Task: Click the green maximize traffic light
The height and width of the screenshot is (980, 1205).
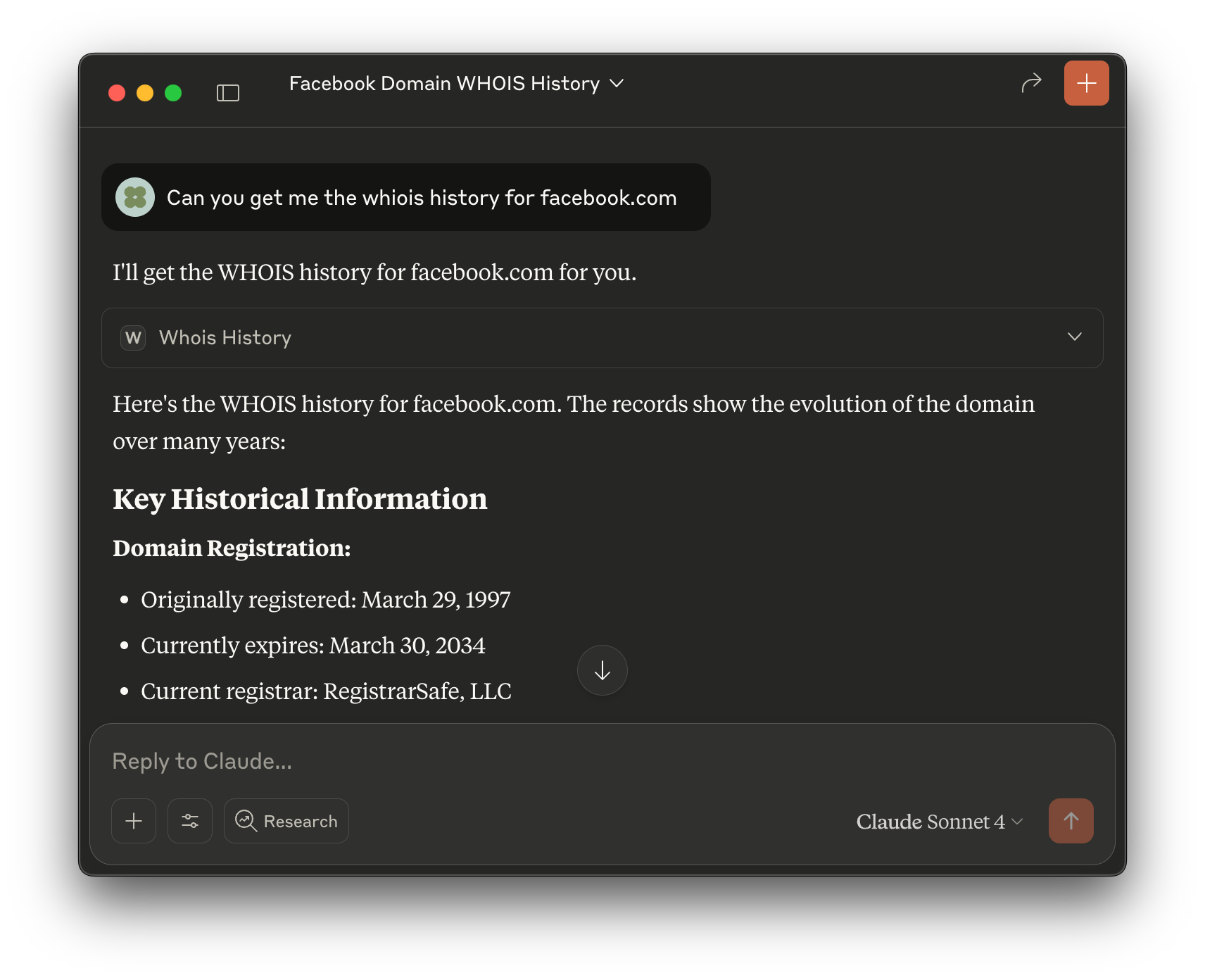Action: point(174,92)
